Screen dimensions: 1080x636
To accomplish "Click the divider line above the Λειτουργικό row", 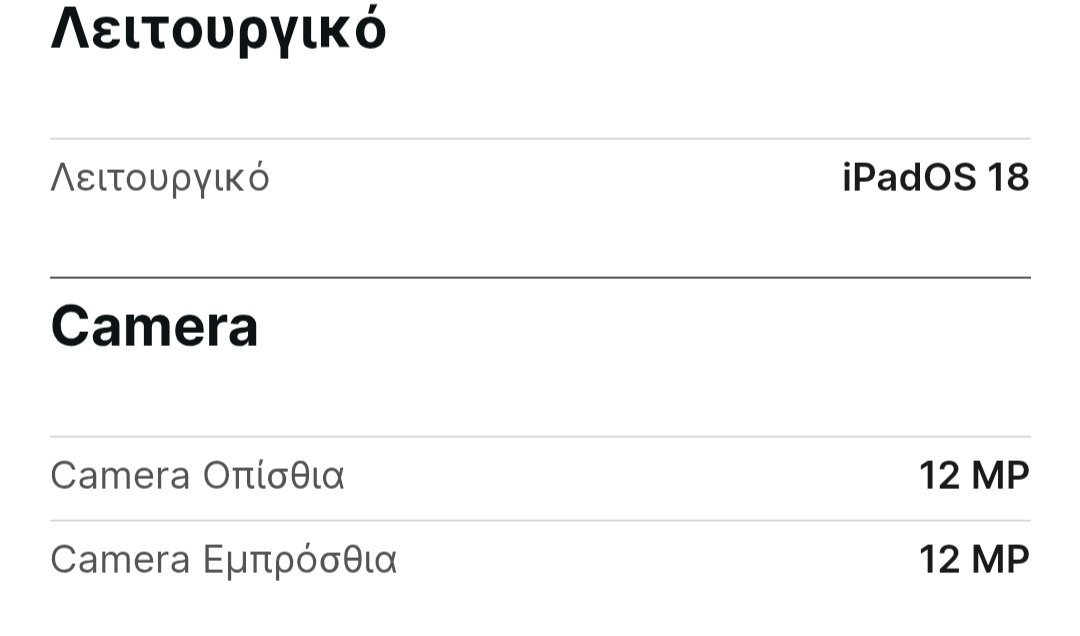I will click(540, 139).
